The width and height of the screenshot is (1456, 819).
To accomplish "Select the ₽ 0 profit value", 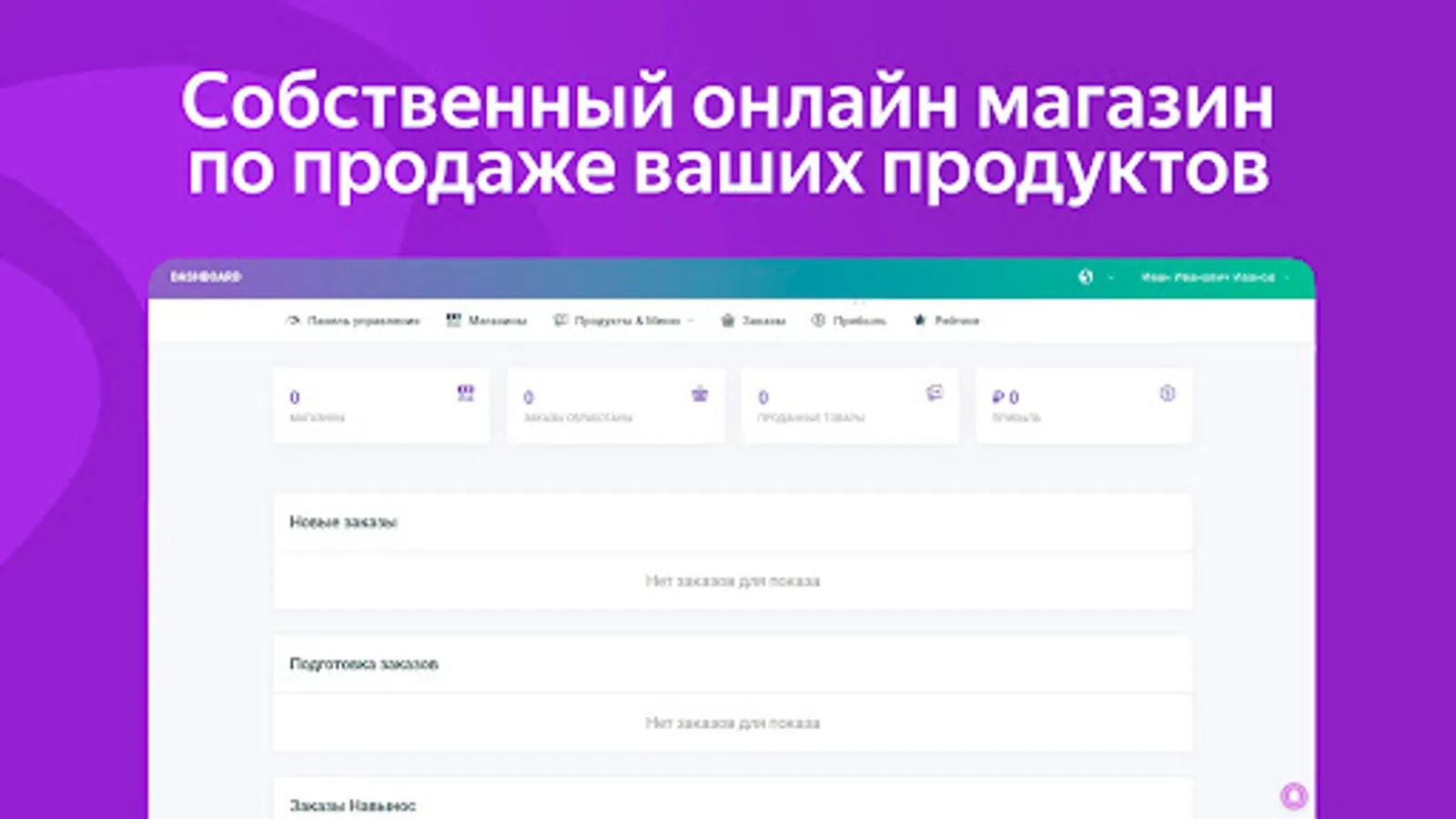I will pyautogui.click(x=1006, y=398).
